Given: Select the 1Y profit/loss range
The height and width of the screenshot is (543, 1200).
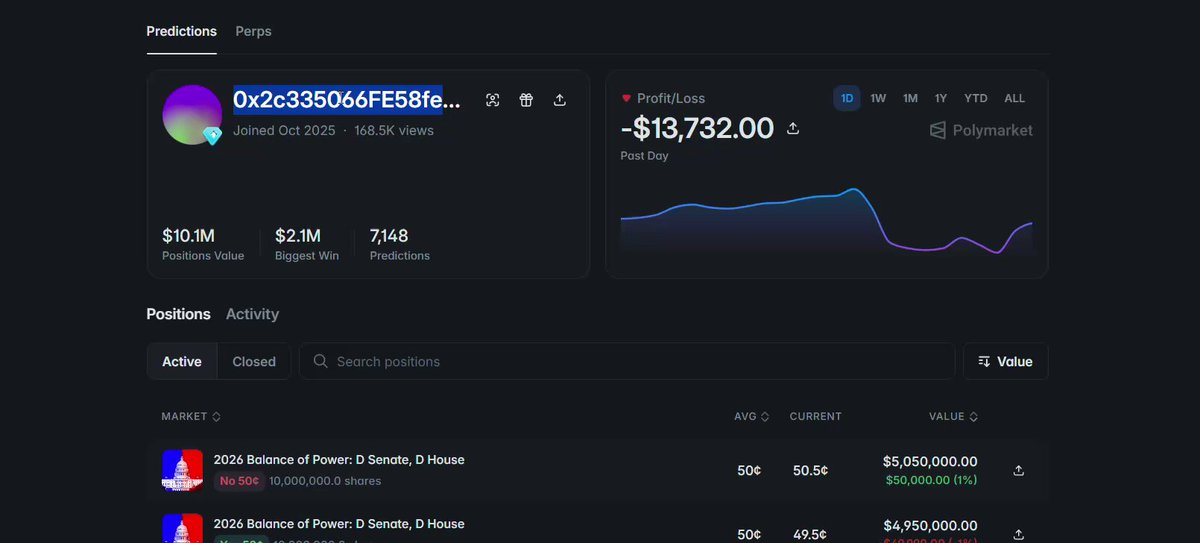Looking at the screenshot, I should click(x=941, y=98).
